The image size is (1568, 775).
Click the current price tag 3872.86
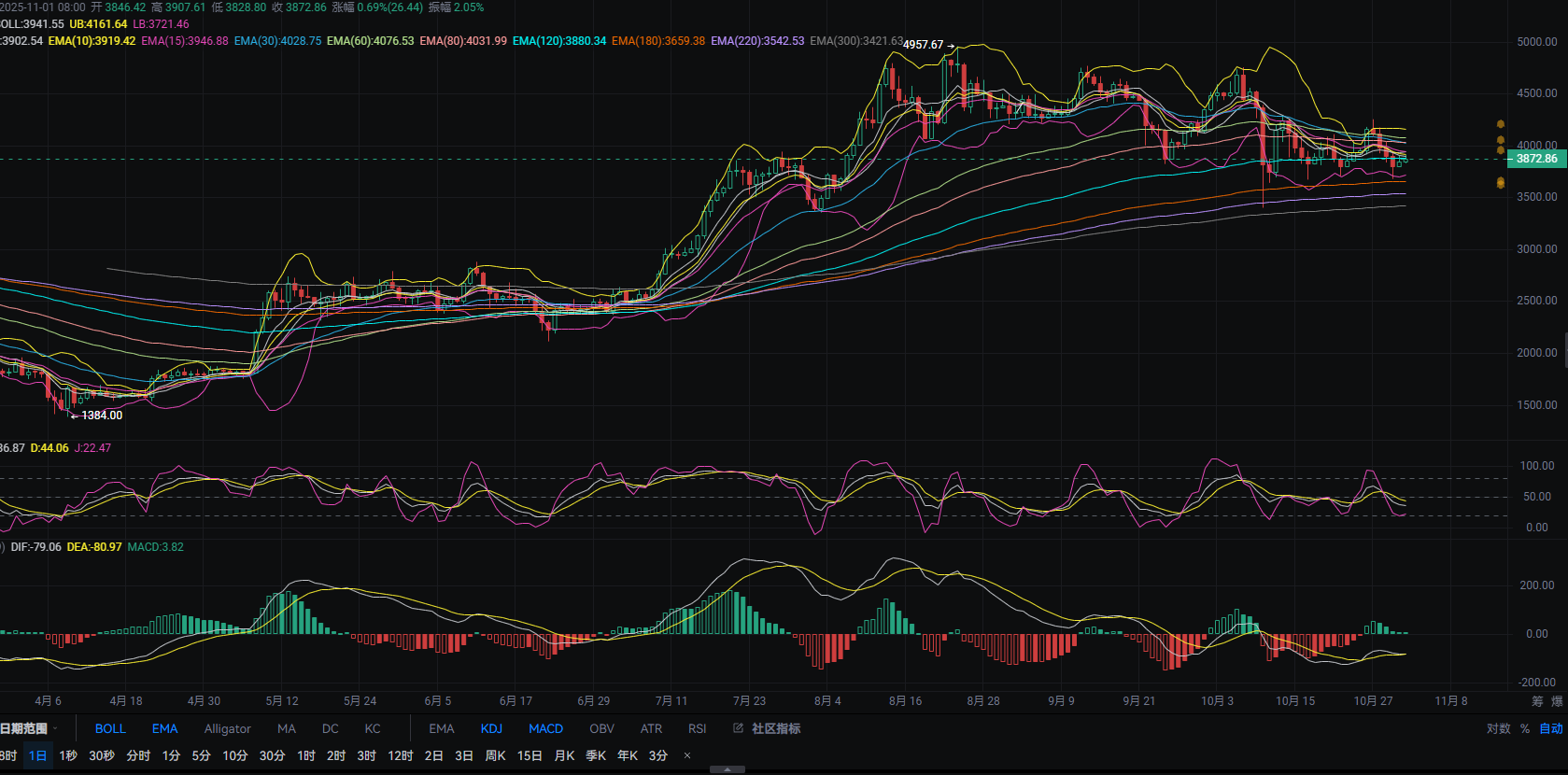click(1536, 159)
